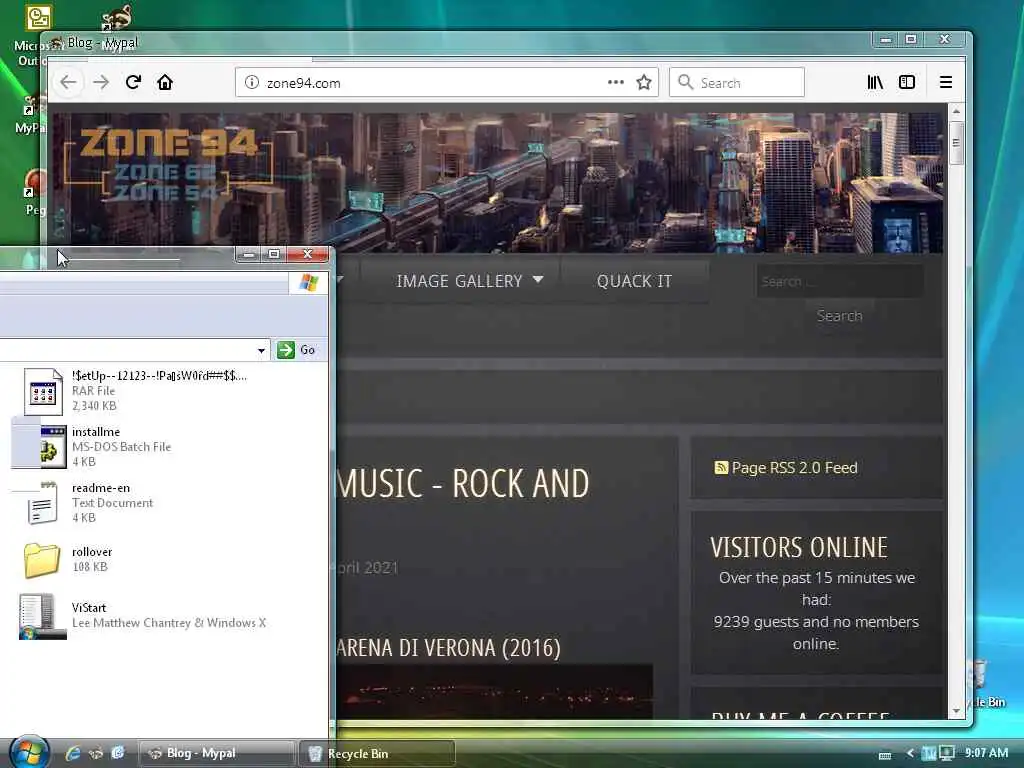Screen dimensions: 1024x768
Task: Click the keyboard tray icon
Action: pos(885,755)
